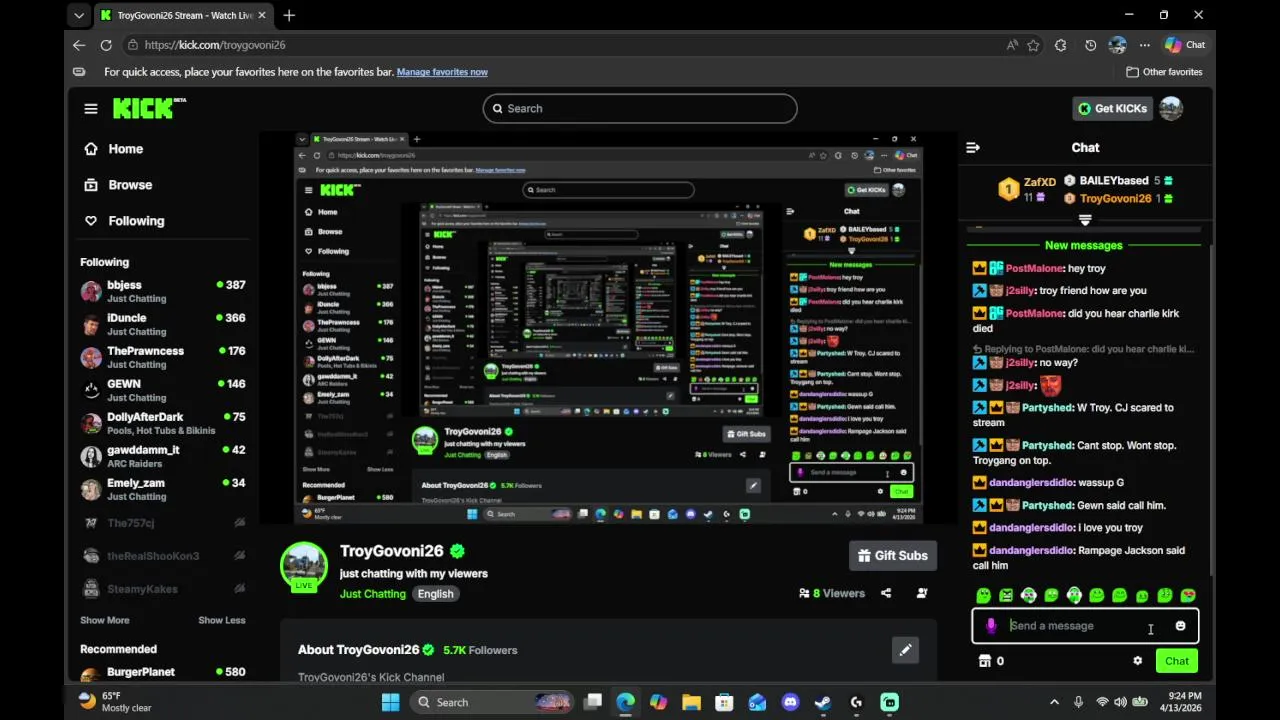The width and height of the screenshot is (1280, 720).
Task: Open iDuncle channel in Following list
Action: pos(164,324)
